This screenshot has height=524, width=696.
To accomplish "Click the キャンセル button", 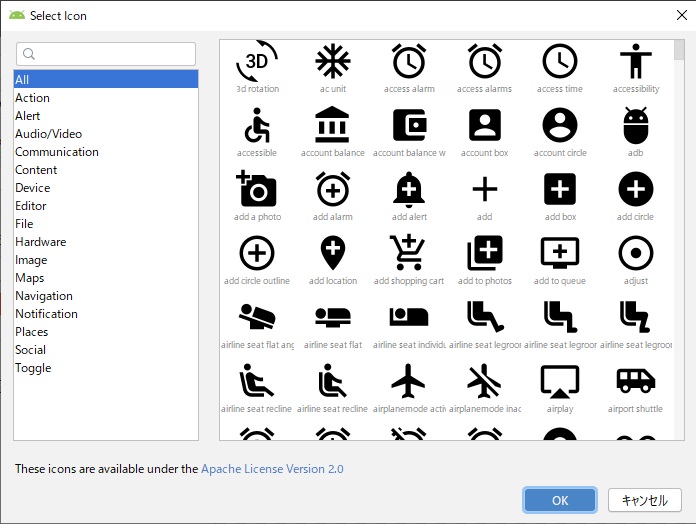I will (x=645, y=500).
